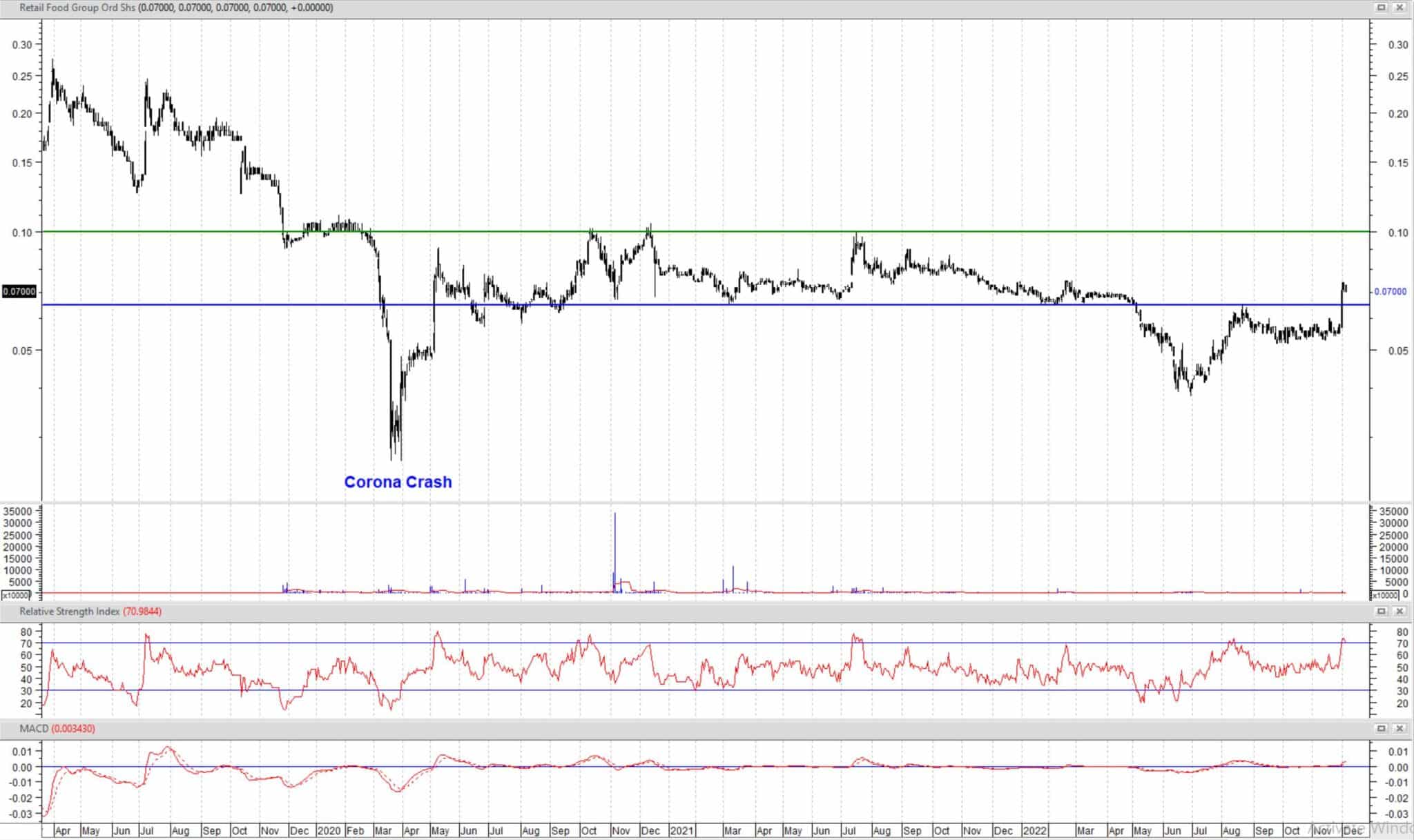Select the 0.07000 price tag on the left axis

coord(19,291)
